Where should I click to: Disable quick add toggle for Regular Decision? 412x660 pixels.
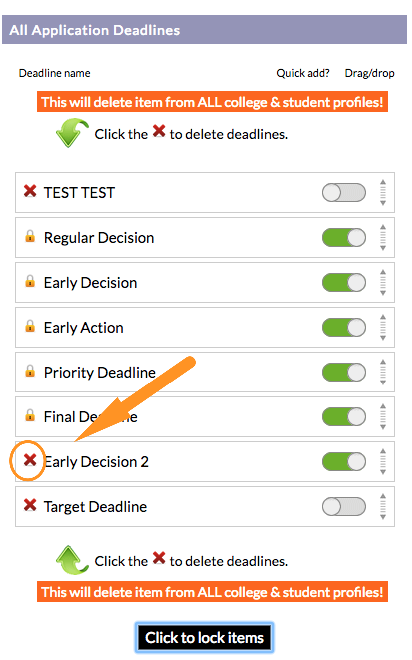[344, 238]
